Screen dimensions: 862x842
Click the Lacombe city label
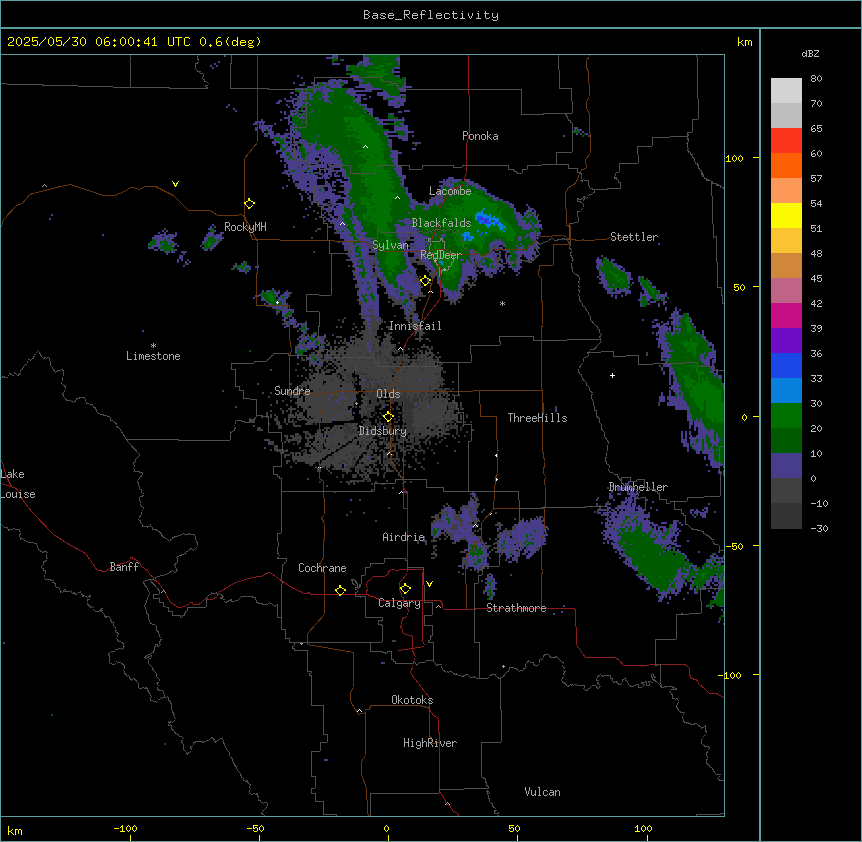(450, 191)
